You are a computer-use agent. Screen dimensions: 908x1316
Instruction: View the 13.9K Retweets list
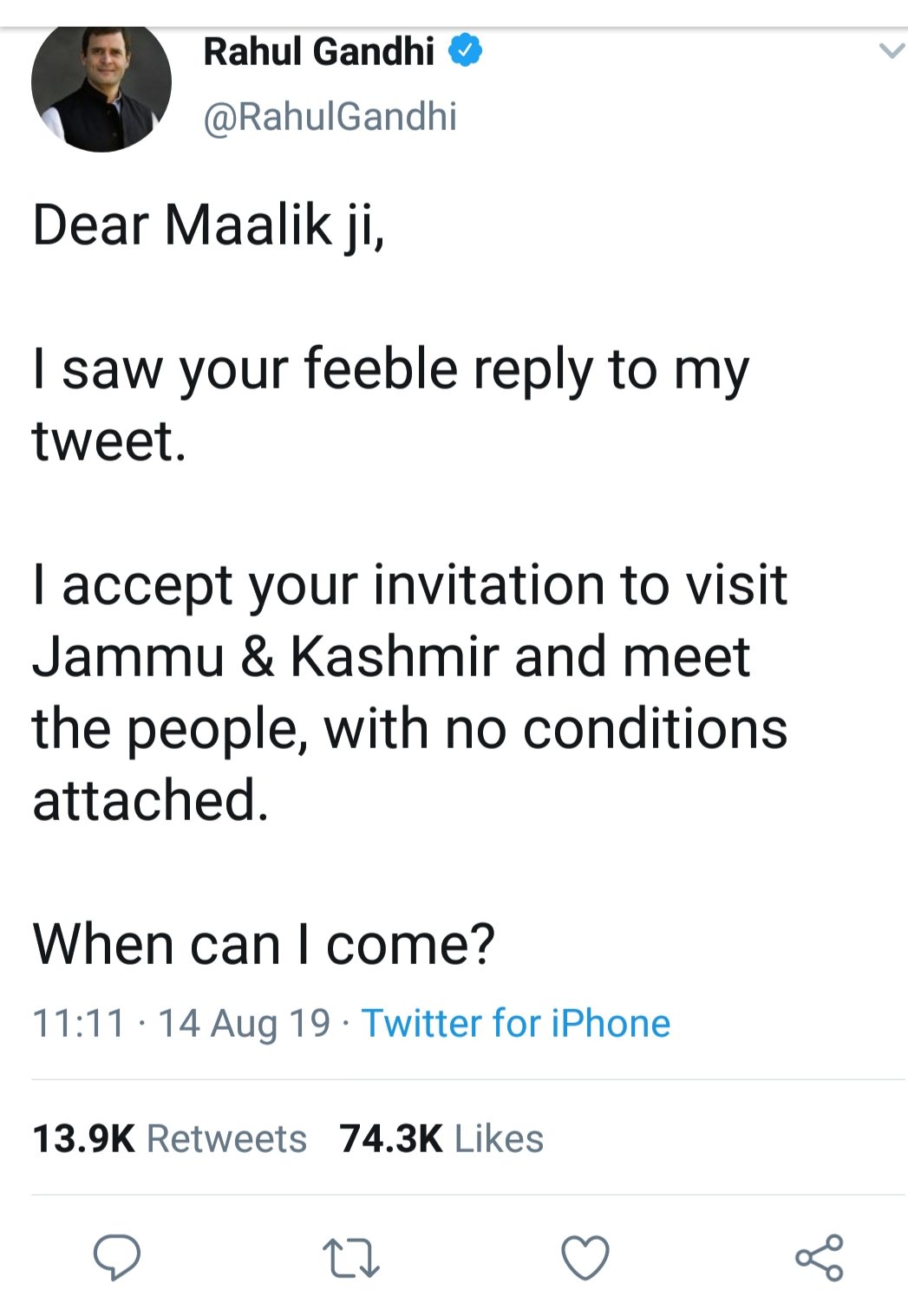coord(169,1138)
